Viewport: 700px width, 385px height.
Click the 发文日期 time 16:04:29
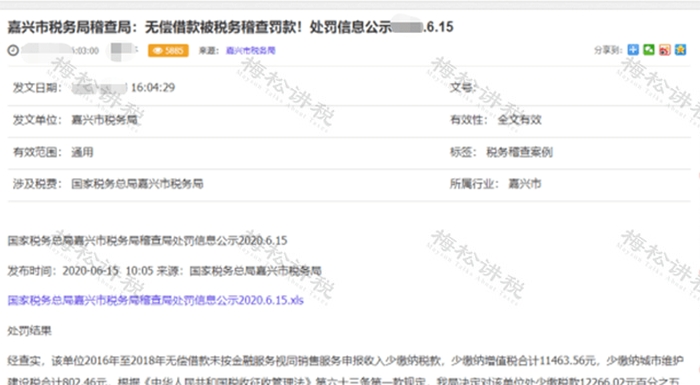pos(153,88)
